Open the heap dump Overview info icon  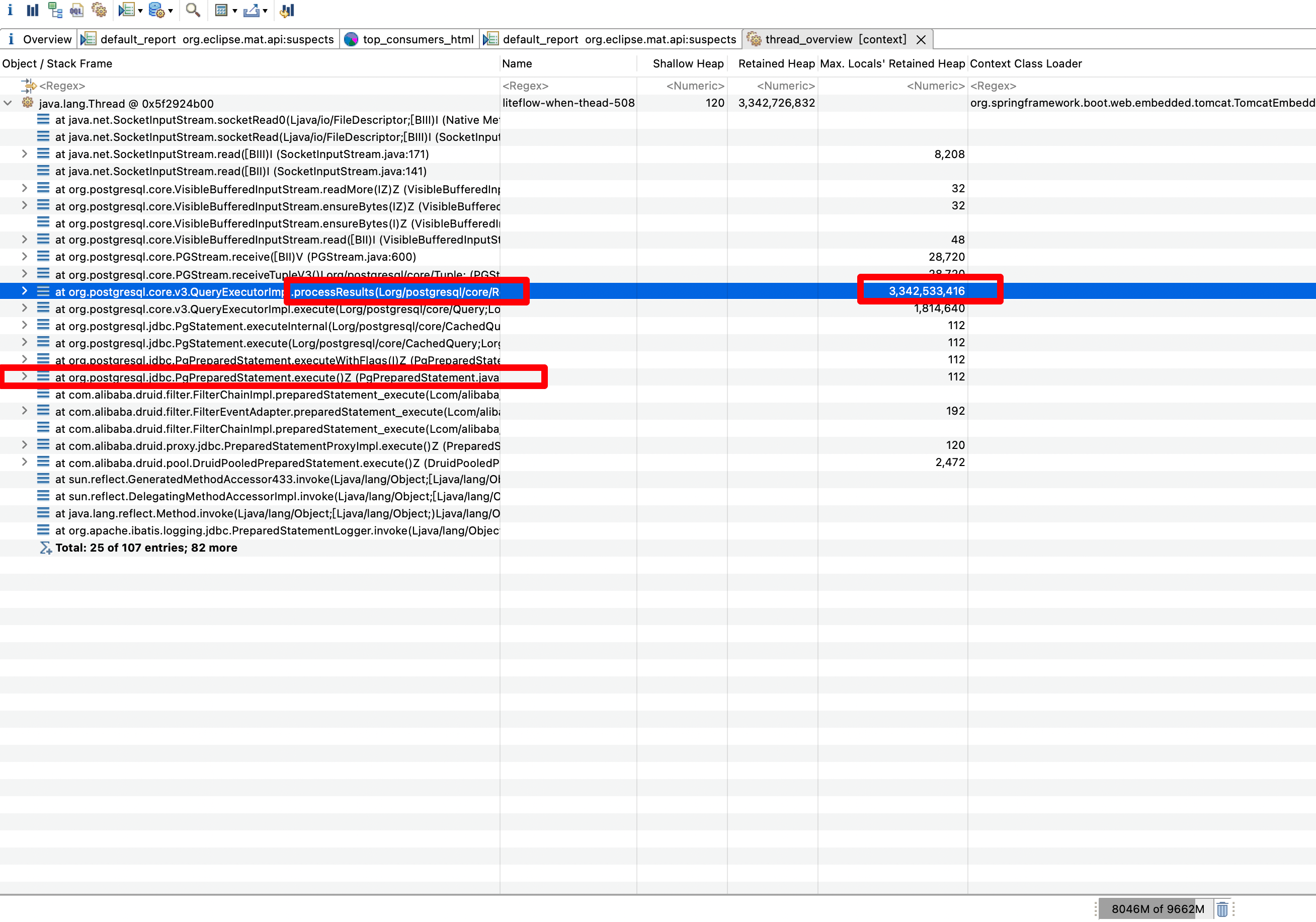point(10,10)
